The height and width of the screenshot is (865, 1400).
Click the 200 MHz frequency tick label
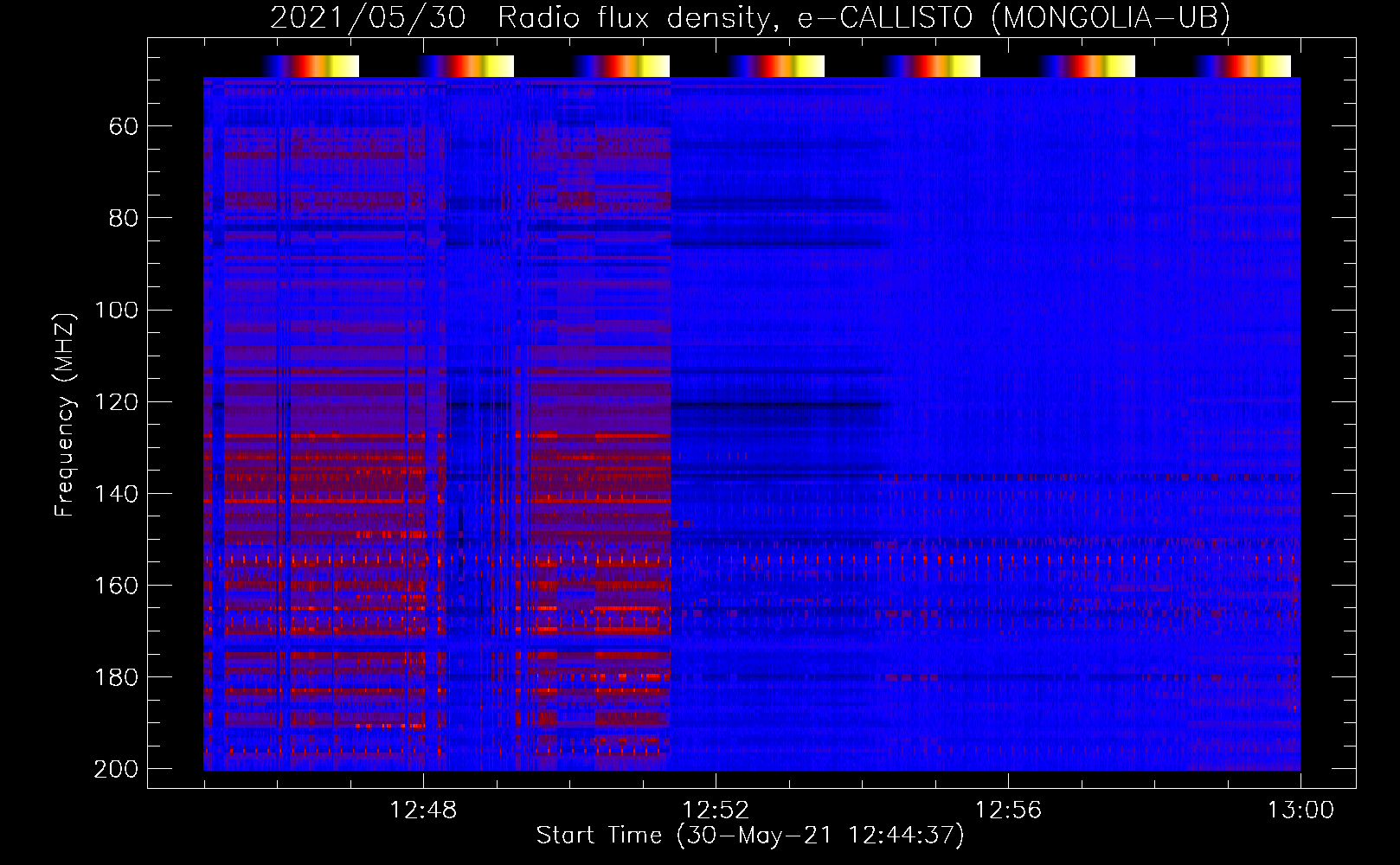116,769
